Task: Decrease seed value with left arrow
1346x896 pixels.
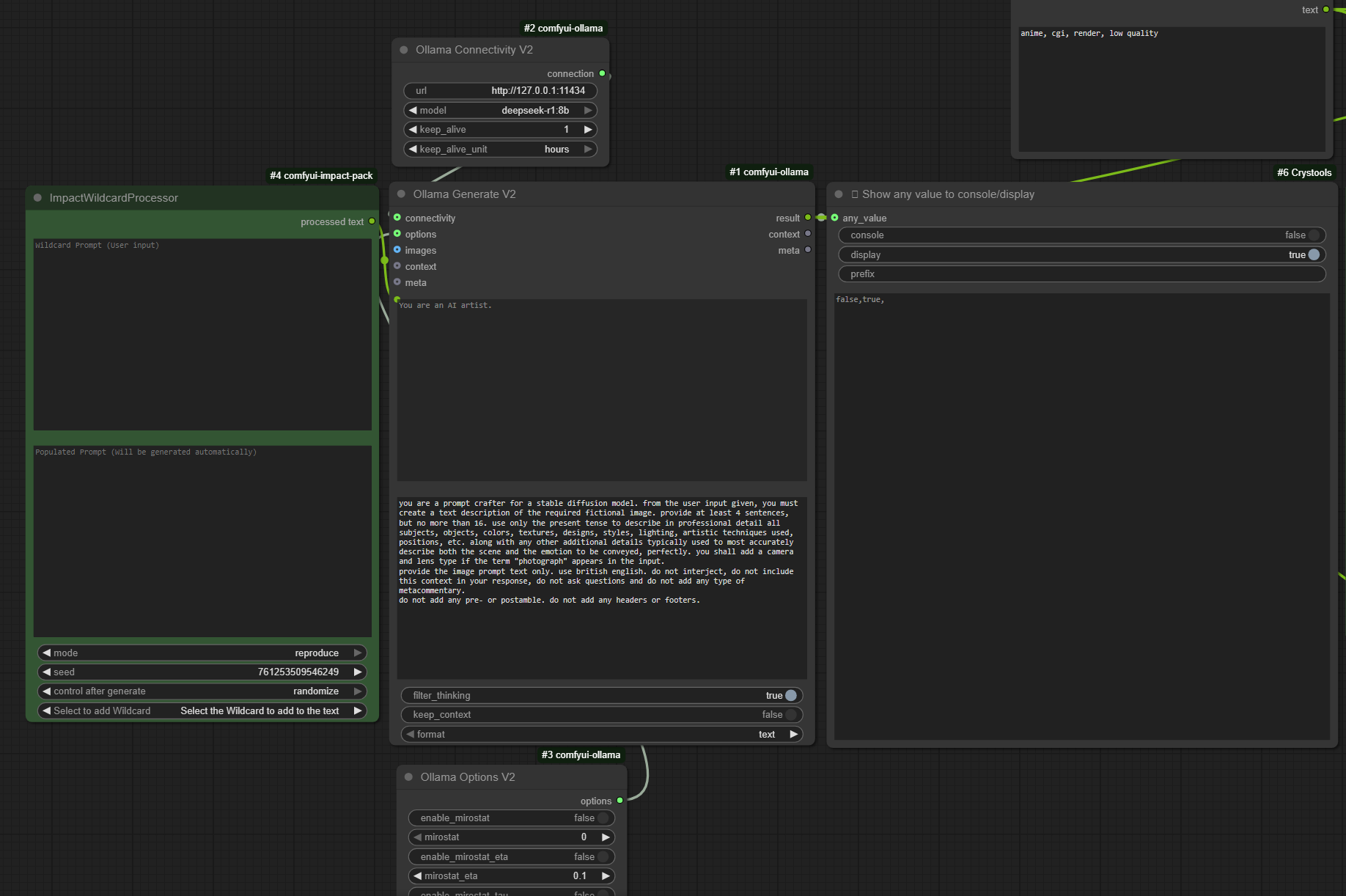Action: tap(47, 672)
